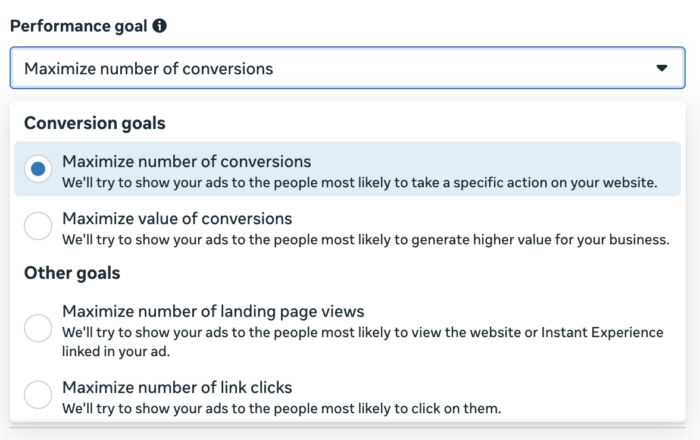Screen dimensions: 700x440
Task: Pick 'Maximize number of landing page views' option title
Action: pyautogui.click(x=213, y=311)
